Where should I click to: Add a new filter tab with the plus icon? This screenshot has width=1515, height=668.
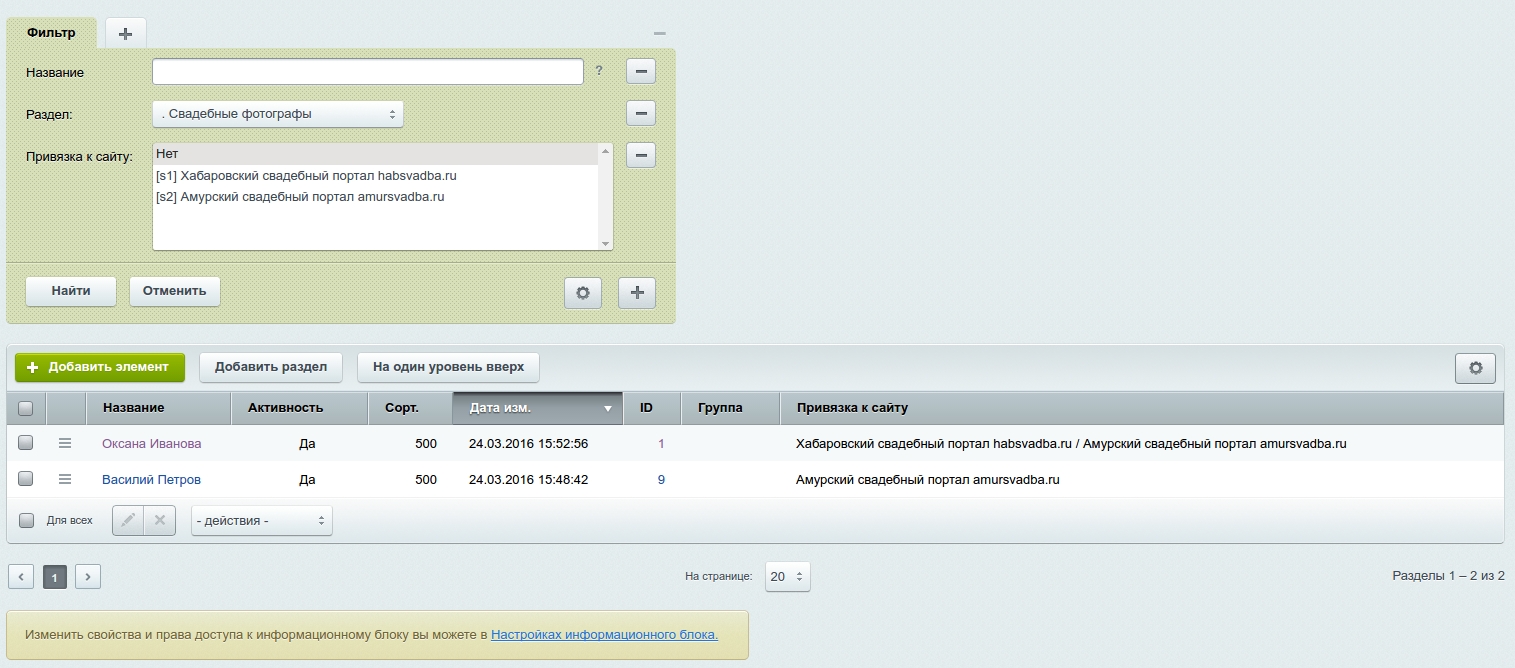tap(125, 33)
